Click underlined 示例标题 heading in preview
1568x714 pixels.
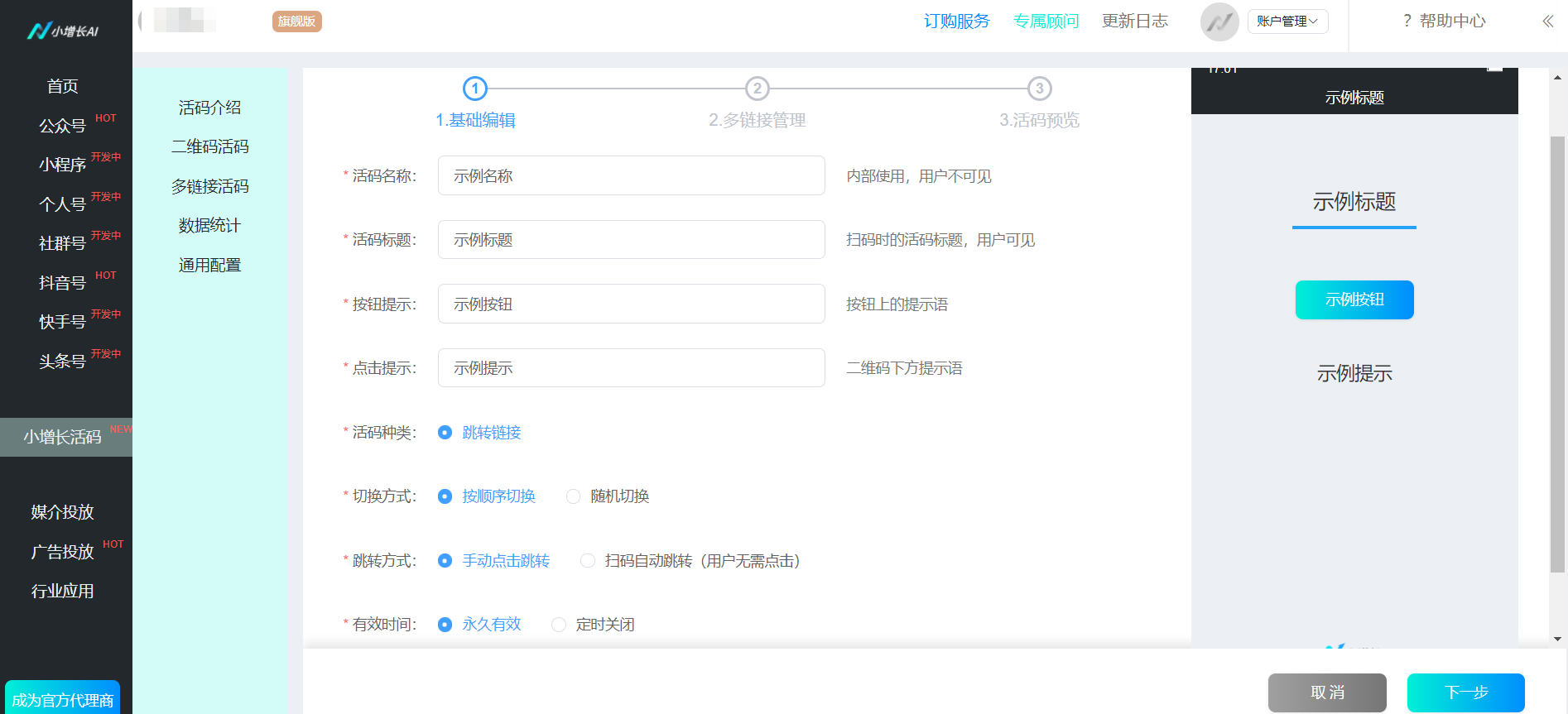[x=1354, y=202]
